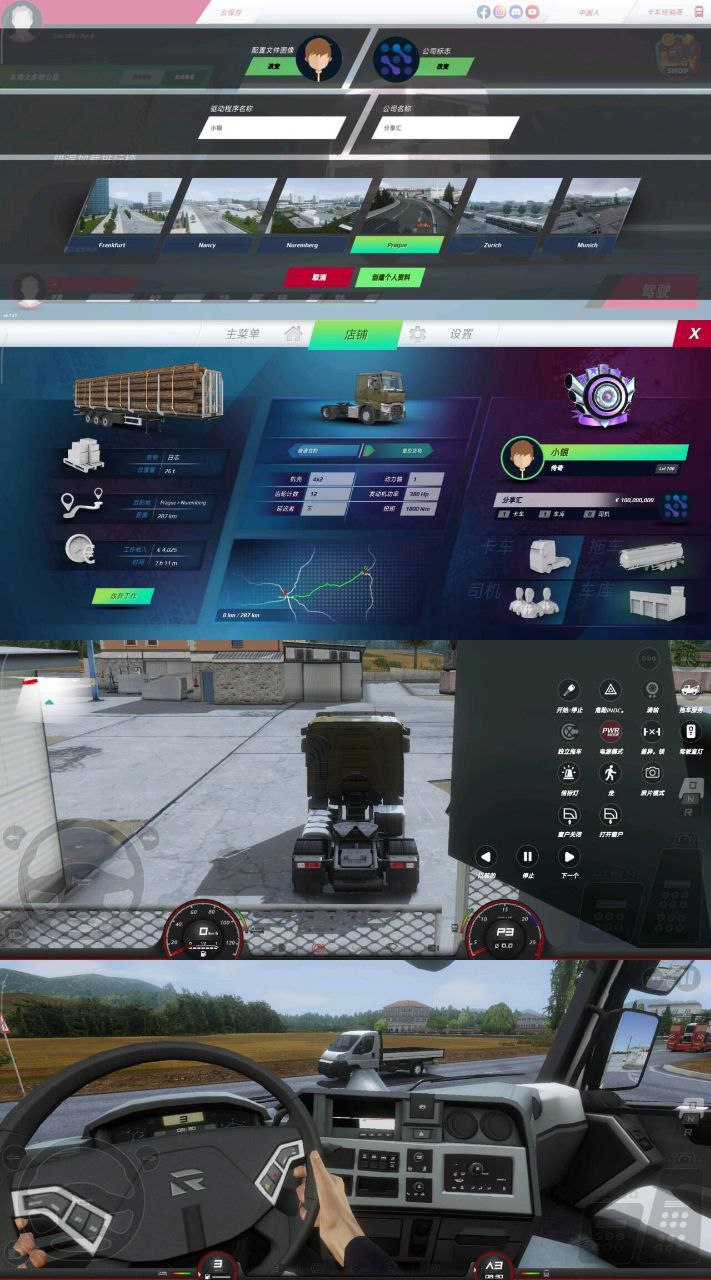Toggle the differential lock button
This screenshot has width=711, height=1280.
click(652, 731)
